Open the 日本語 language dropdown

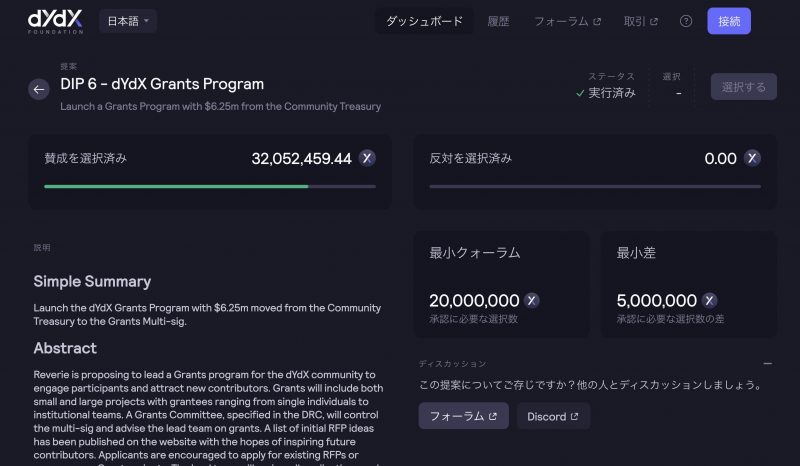coord(128,21)
